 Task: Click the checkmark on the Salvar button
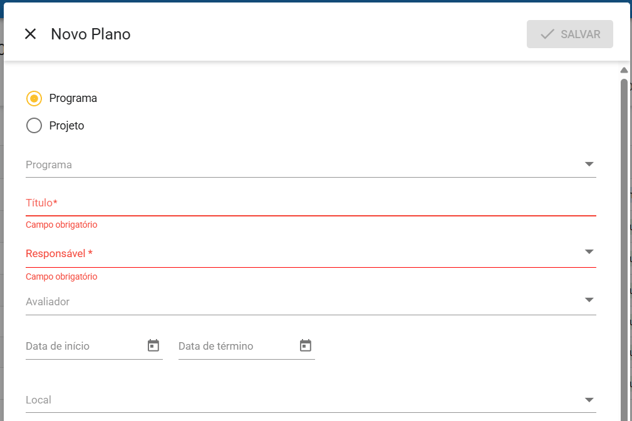click(547, 34)
